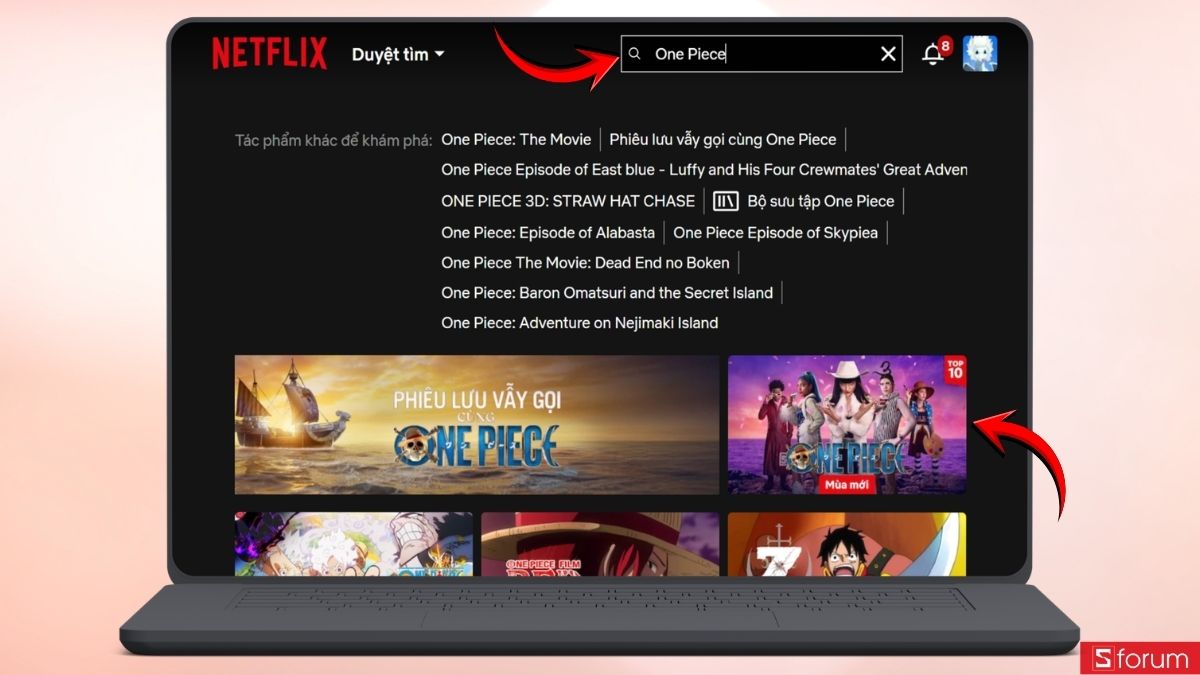1200x675 pixels.
Task: Click the Mùa mới badge
Action: [847, 485]
